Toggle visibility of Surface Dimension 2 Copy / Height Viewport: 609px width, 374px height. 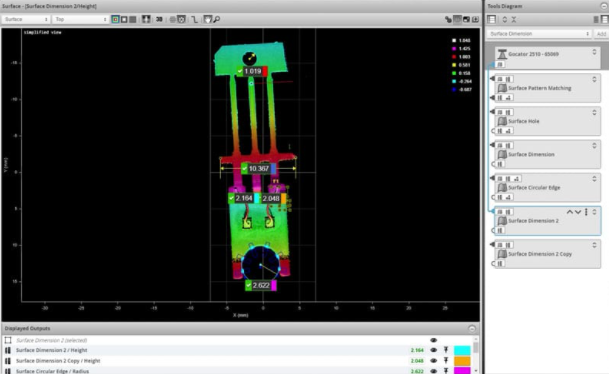pos(433,360)
